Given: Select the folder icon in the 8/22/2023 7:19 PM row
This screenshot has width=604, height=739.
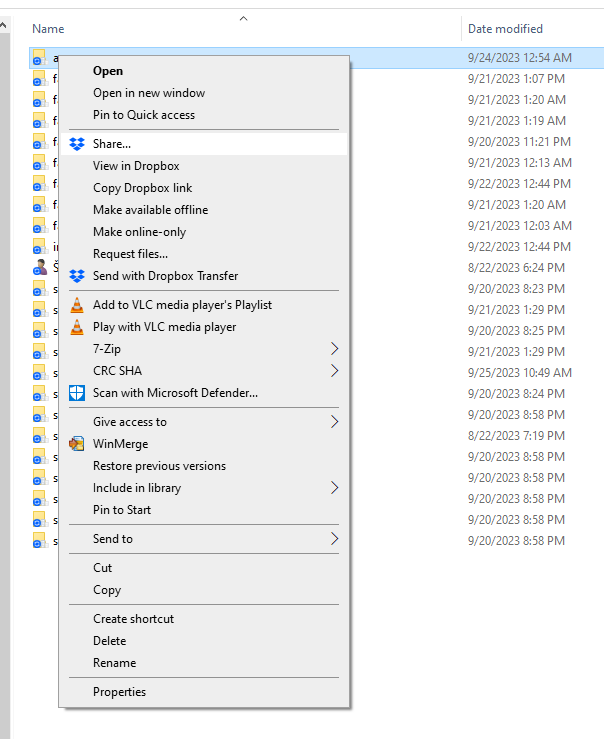Looking at the screenshot, I should [x=40, y=435].
